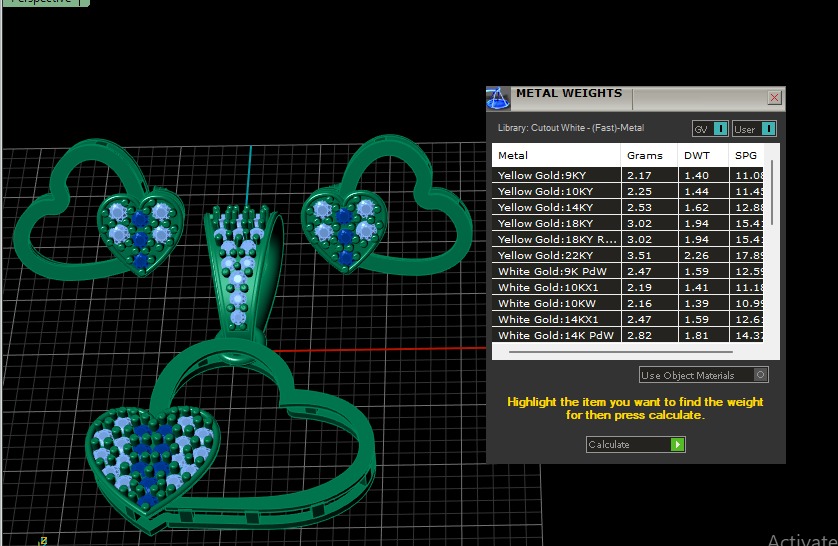Sort by the Grams column header
Screen dimensions: 838x546
[649, 155]
